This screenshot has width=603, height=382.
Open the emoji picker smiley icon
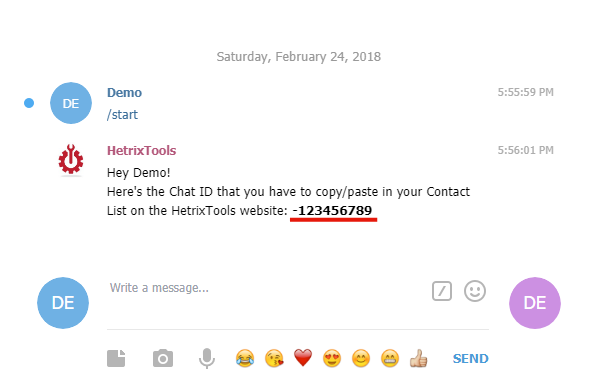[475, 291]
